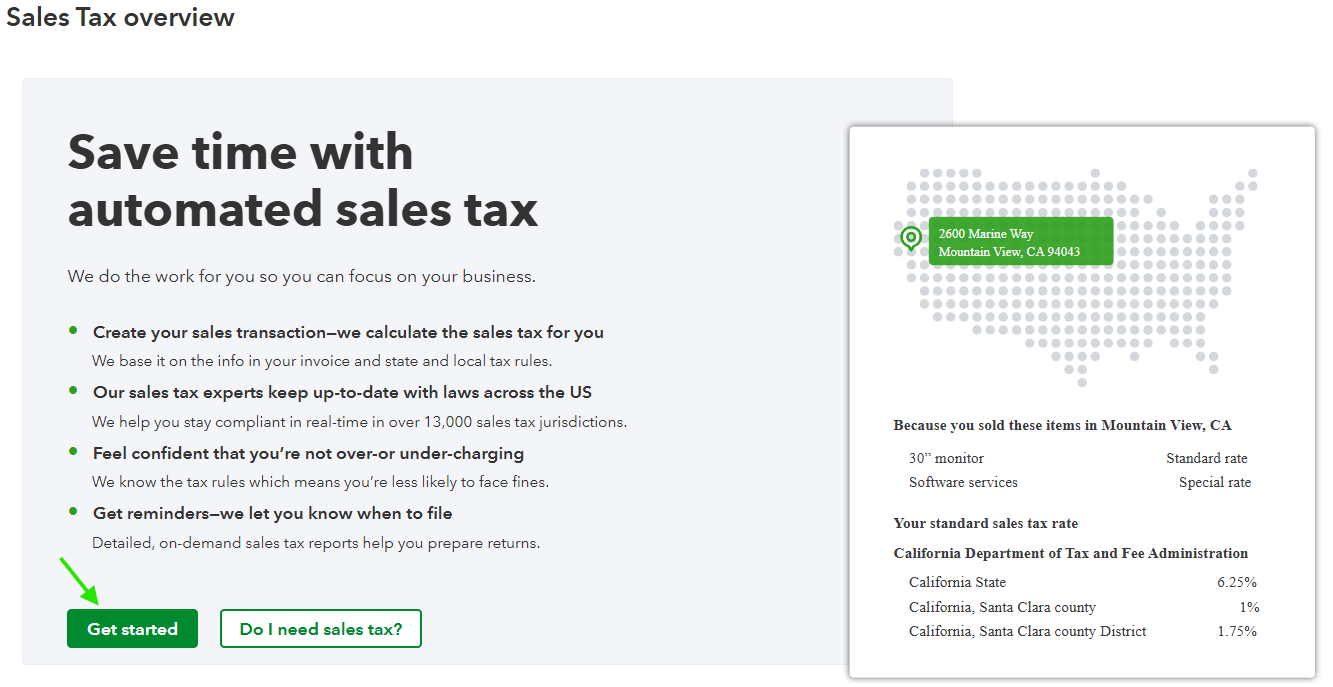Click the Software services Special rate row
Screen dimensions: 1333x687
[x=1078, y=482]
